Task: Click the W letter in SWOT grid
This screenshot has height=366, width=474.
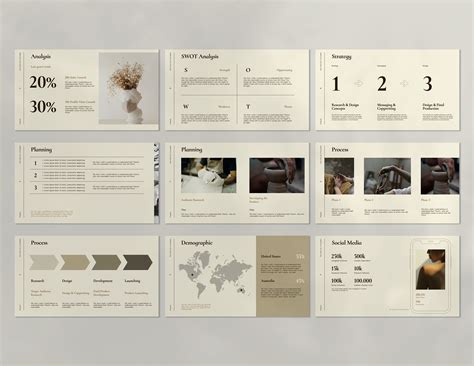Action: point(186,107)
